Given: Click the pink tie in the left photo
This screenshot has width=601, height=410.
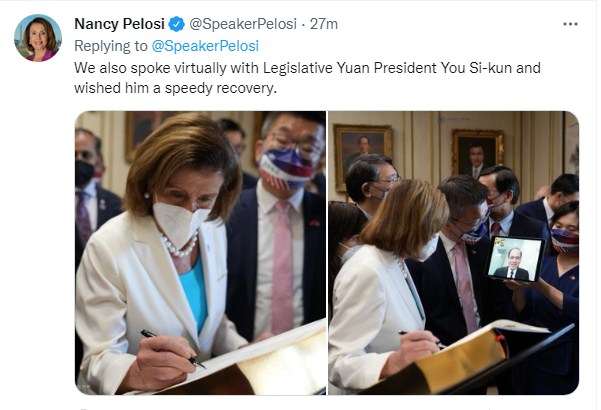Looking at the screenshot, I should point(283,267).
